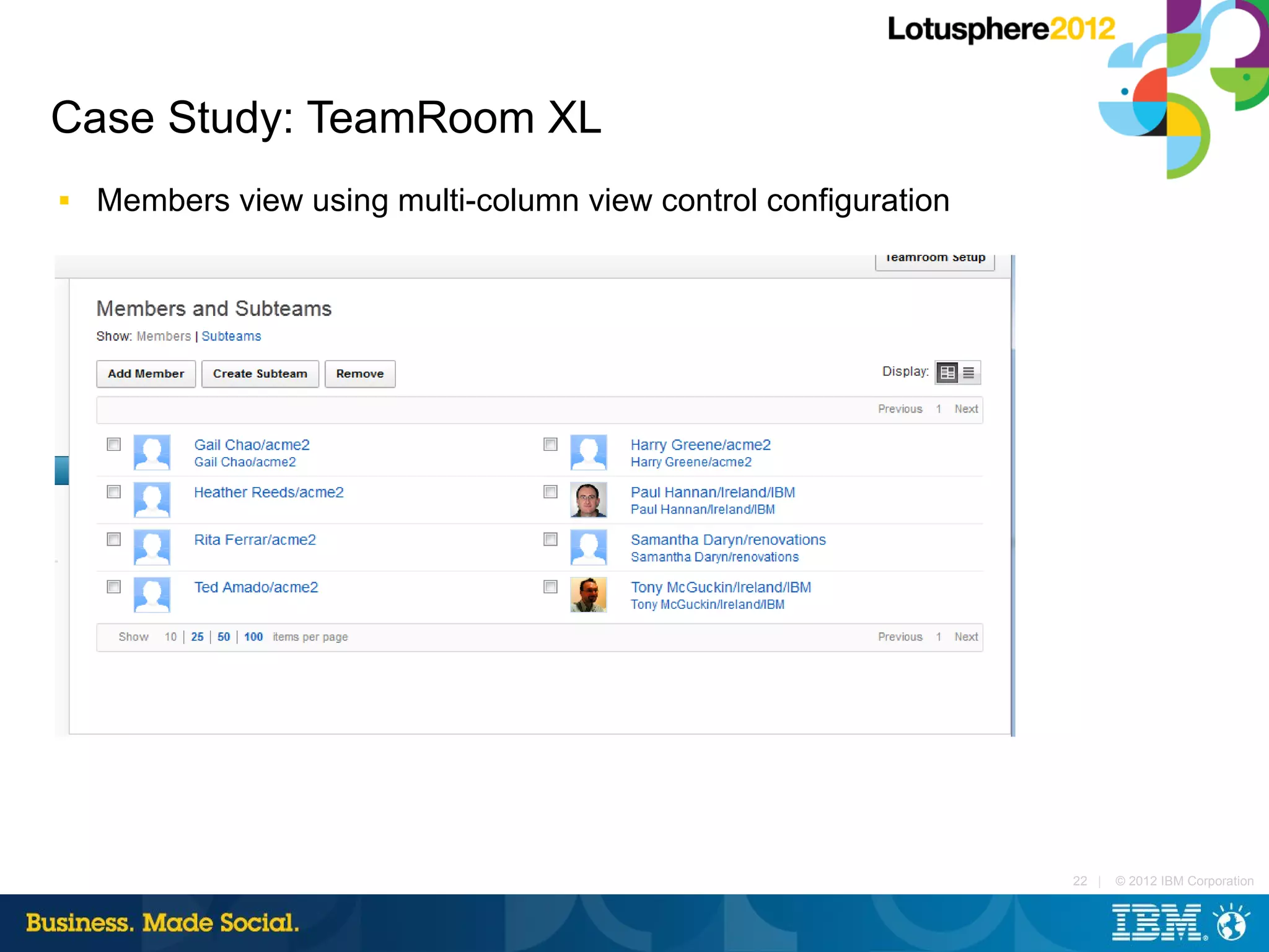Open Rita Ferrar's default avatar
The width and height of the screenshot is (1269, 952).
pos(152,547)
